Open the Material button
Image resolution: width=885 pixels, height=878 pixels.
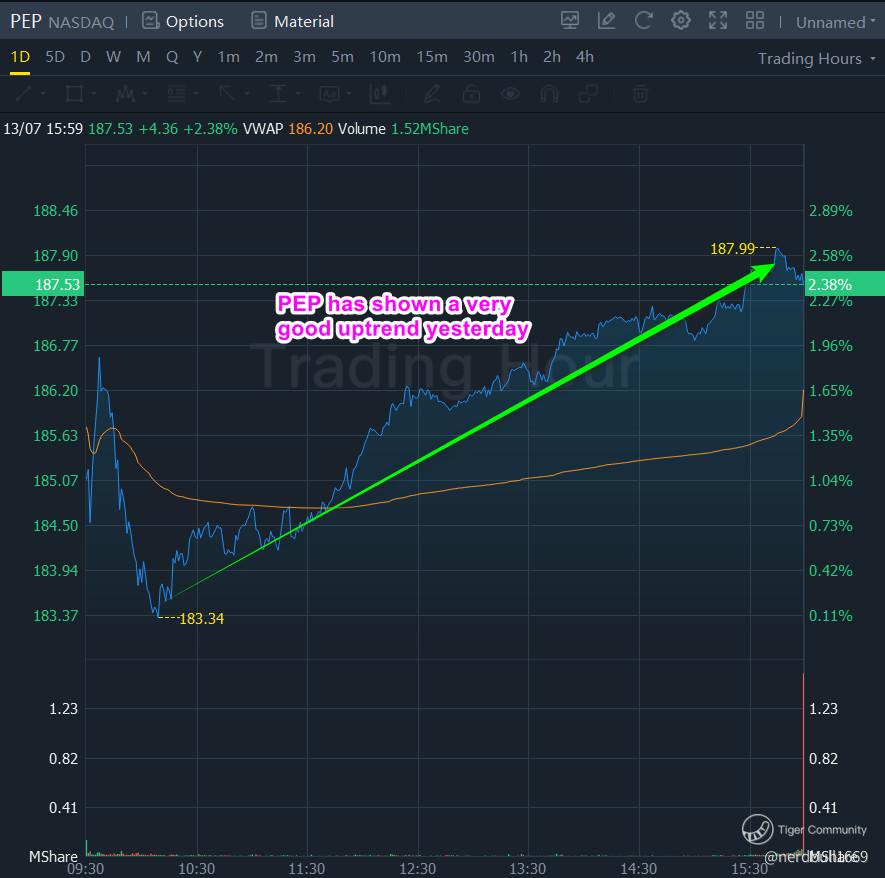pos(292,21)
